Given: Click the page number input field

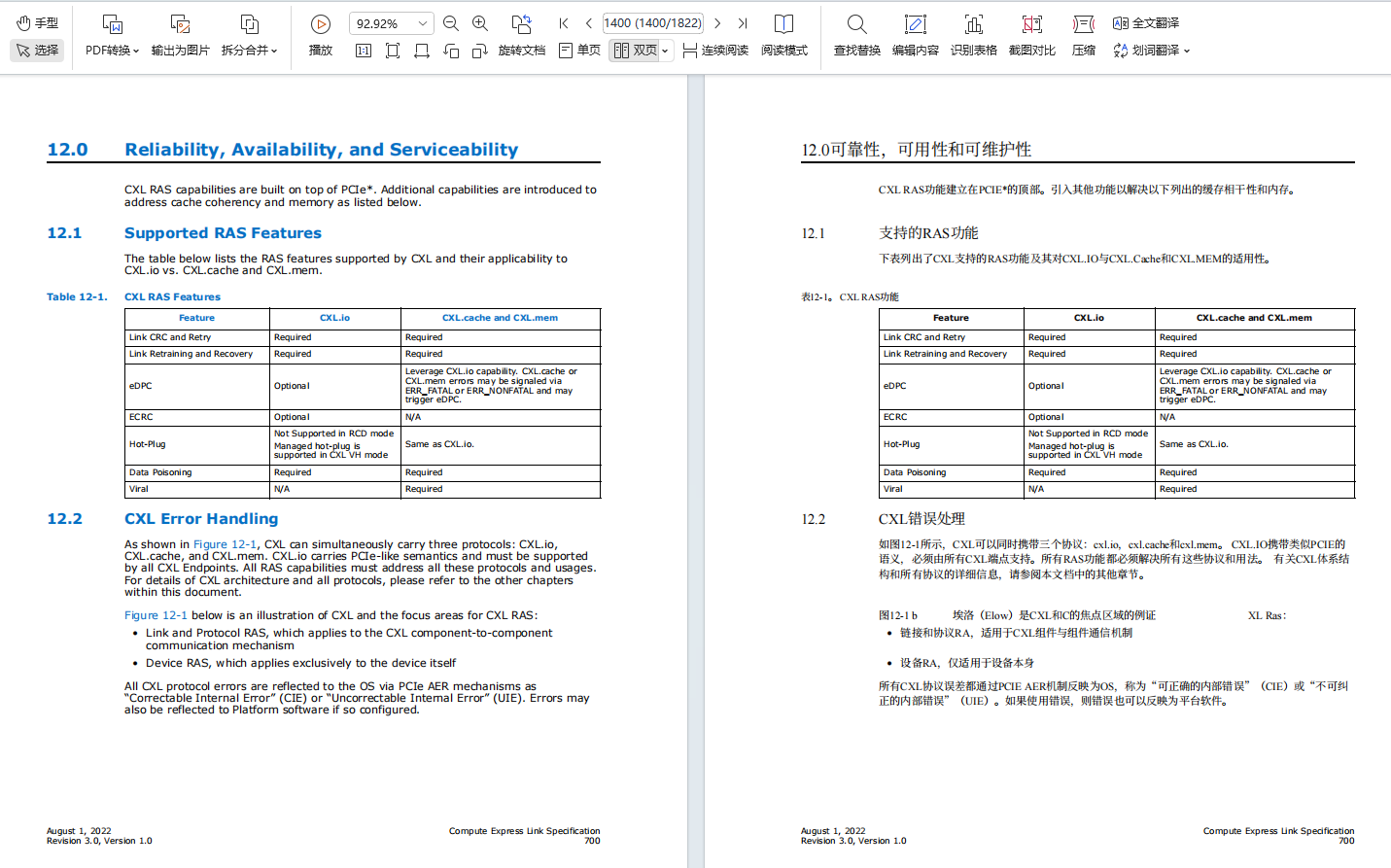Looking at the screenshot, I should (651, 22).
